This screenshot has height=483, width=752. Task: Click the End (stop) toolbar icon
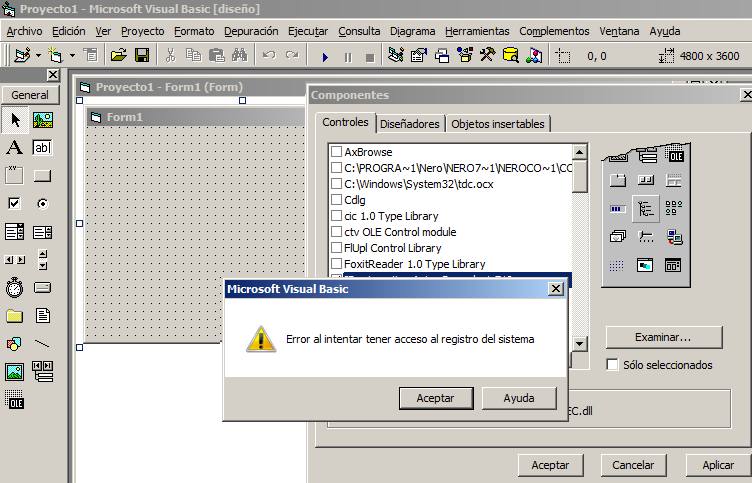click(x=370, y=58)
